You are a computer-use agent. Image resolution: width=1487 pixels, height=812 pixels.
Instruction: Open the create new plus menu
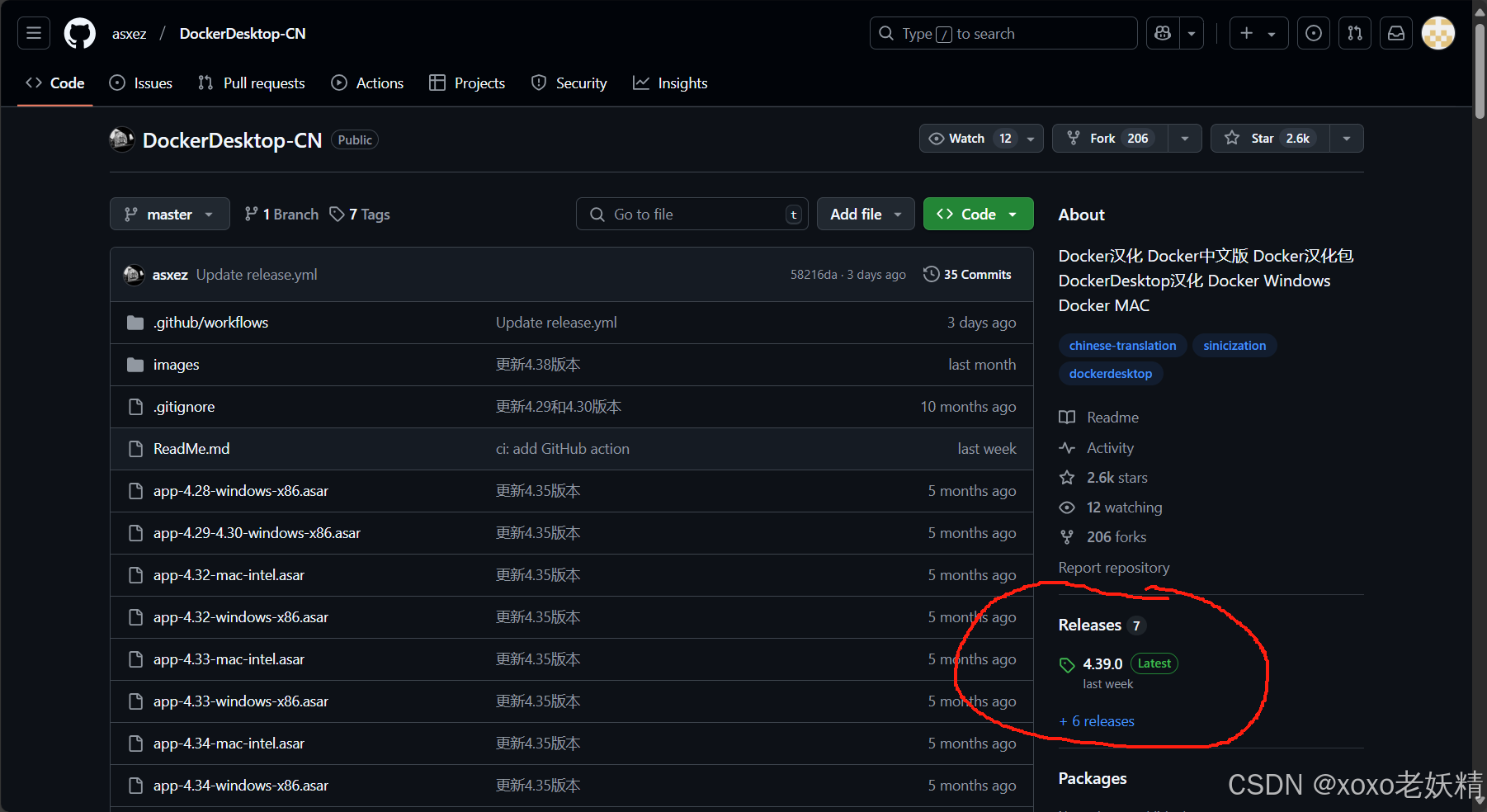1258,33
